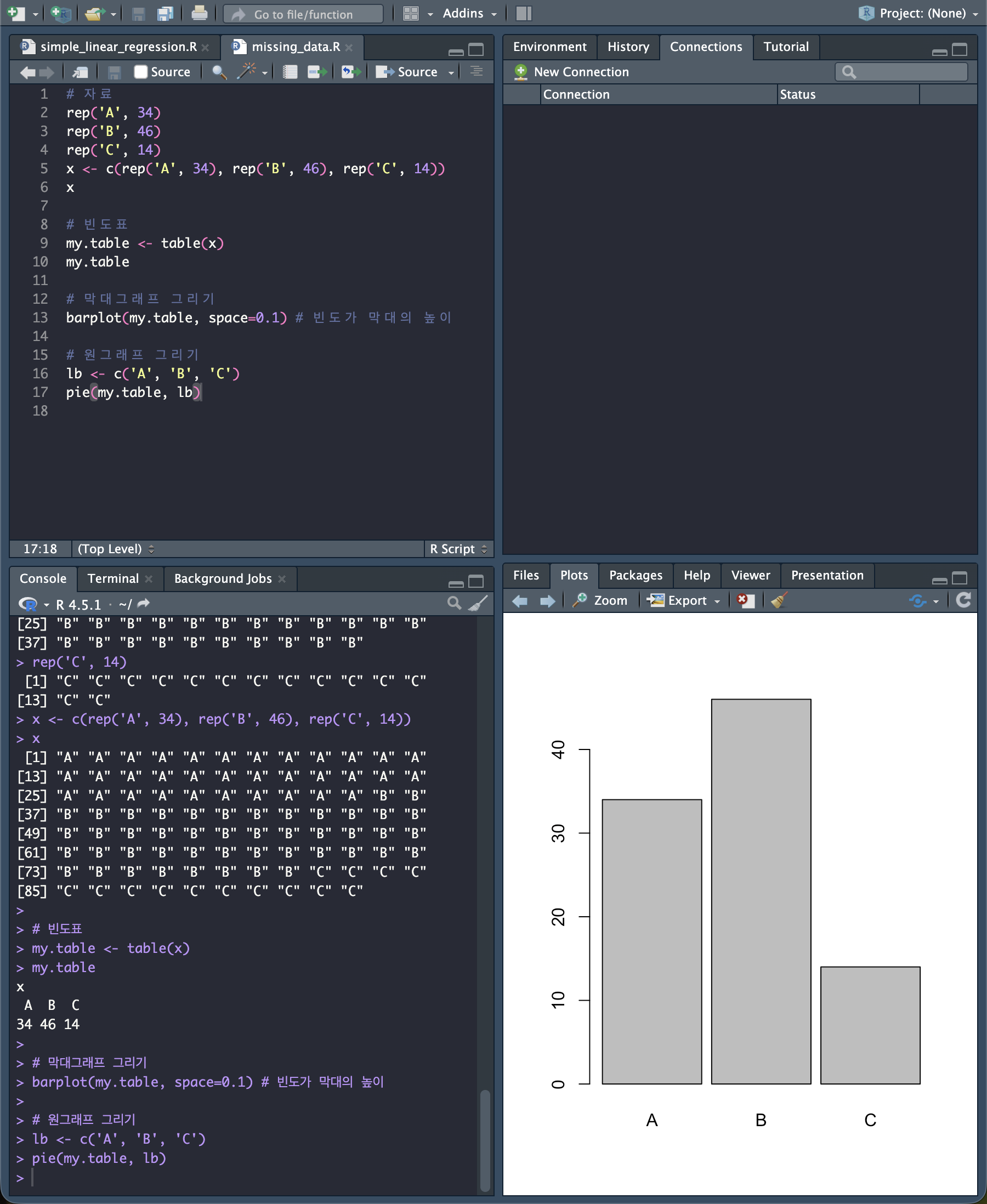Image resolution: width=987 pixels, height=1204 pixels.
Task: Toggle the Source on Save checkbox
Action: (140, 72)
